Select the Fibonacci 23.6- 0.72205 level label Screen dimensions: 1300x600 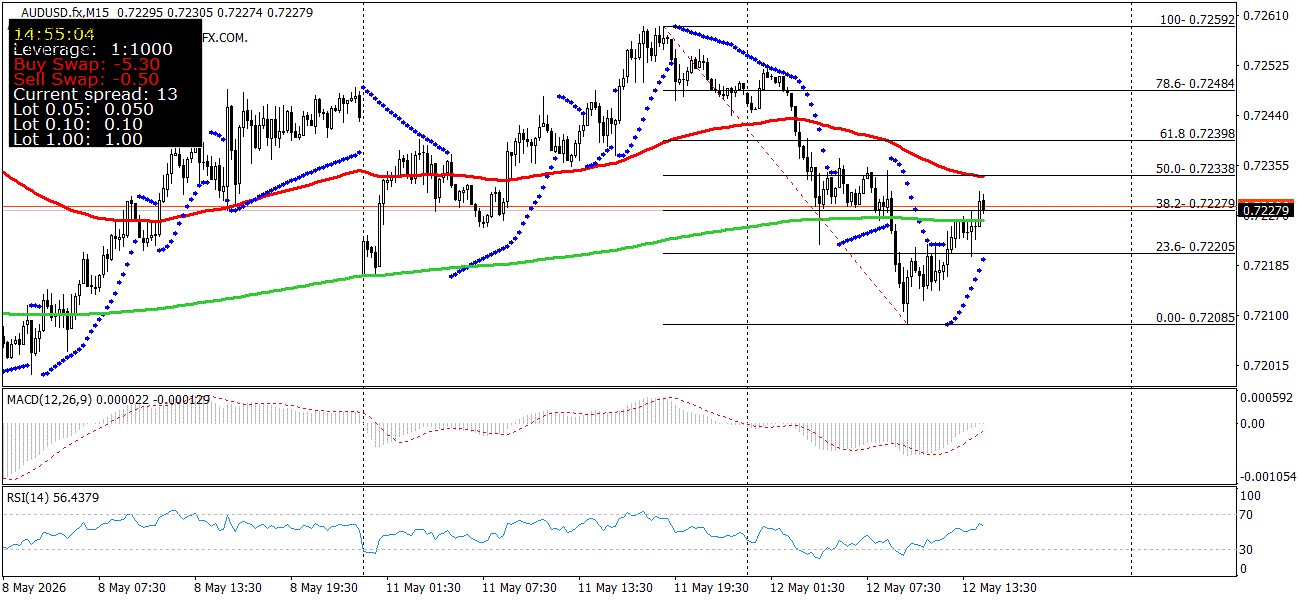tap(1195, 247)
